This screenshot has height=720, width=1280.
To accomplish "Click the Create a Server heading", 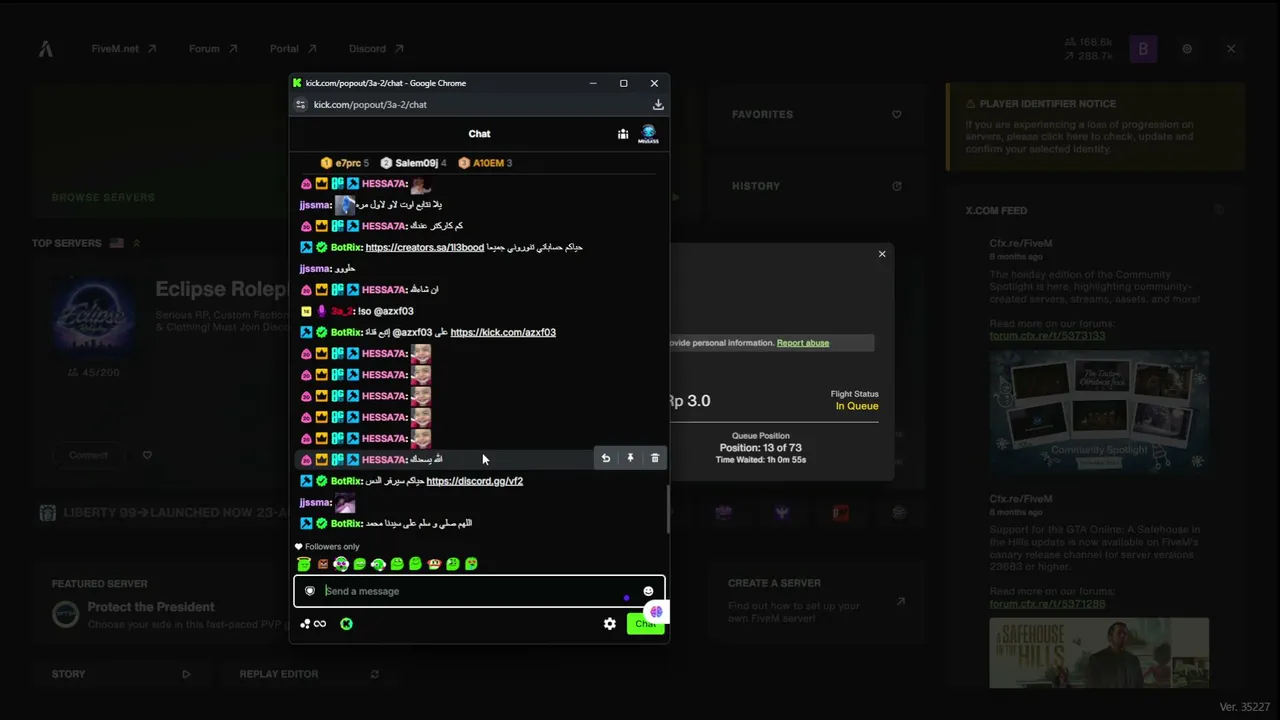I will (x=774, y=583).
